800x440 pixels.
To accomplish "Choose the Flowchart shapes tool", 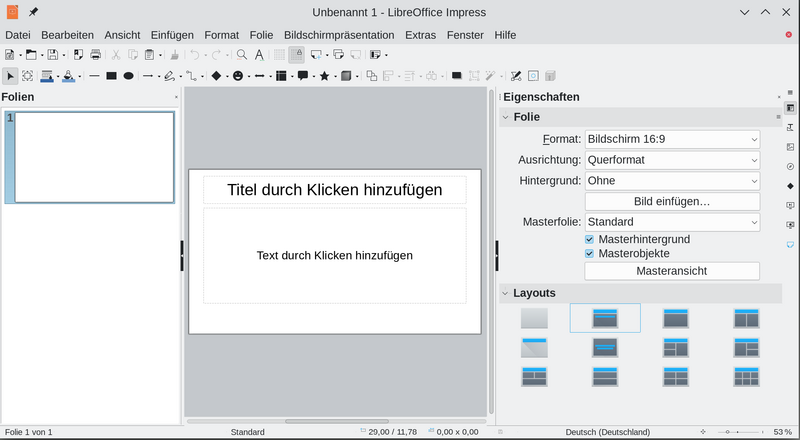I will tap(281, 76).
